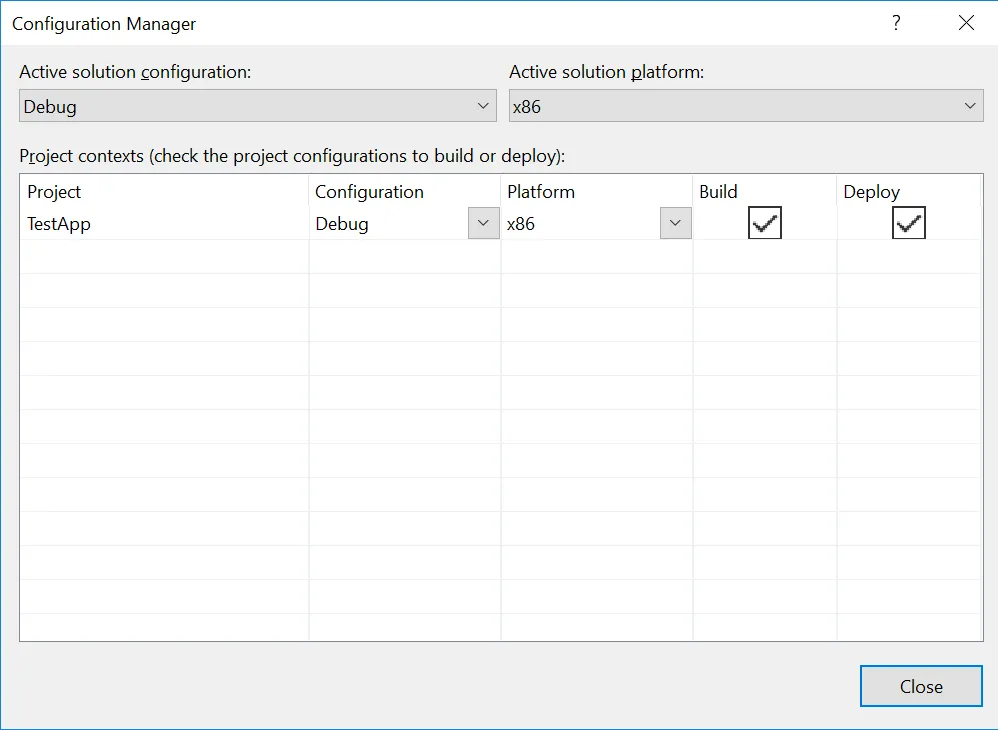Viewport: 998px width, 730px height.
Task: Toggle the Deploy checkbox for TestApp
Action: click(909, 224)
